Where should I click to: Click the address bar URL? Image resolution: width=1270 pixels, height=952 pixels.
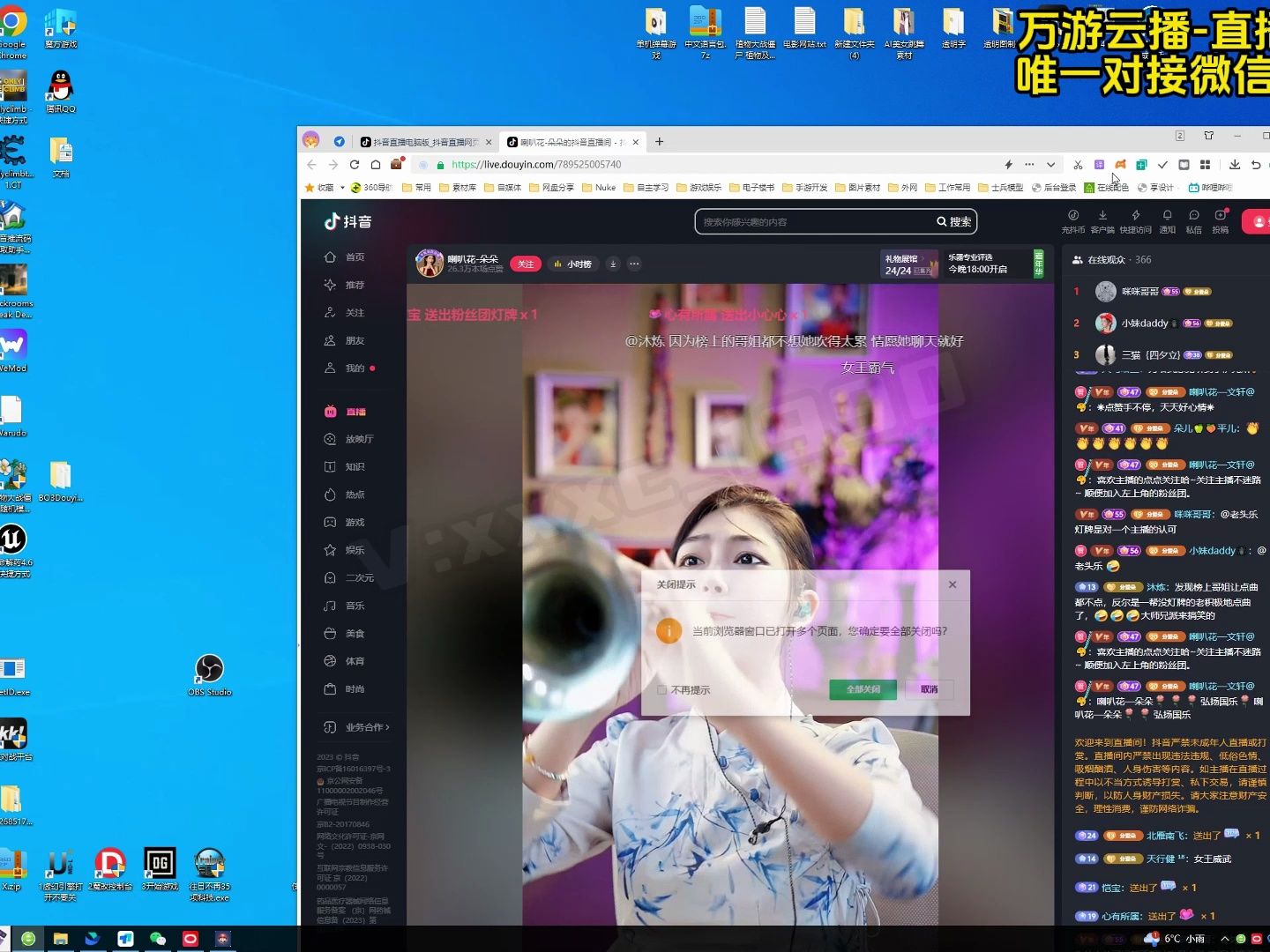[x=536, y=165]
